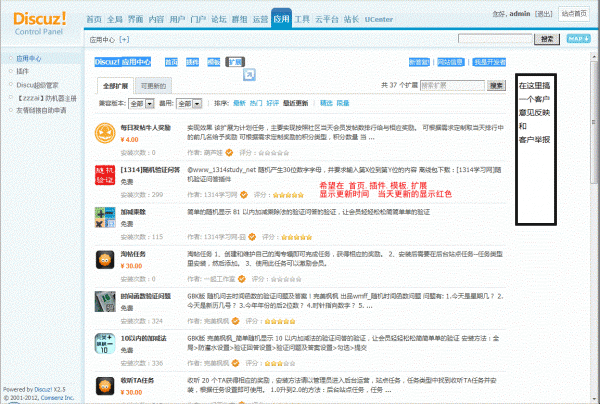Screen dimensions: 600x404
Task: Select 应用中心 in the sidebar
Action: (29, 59)
